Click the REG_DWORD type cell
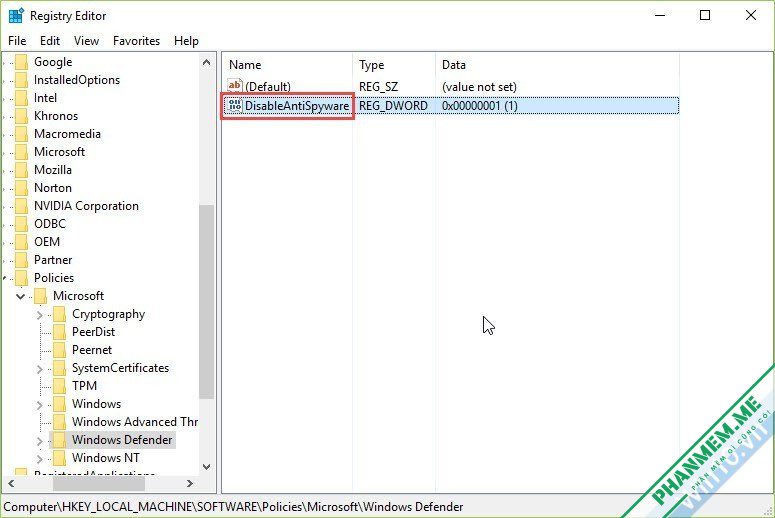 [x=393, y=106]
